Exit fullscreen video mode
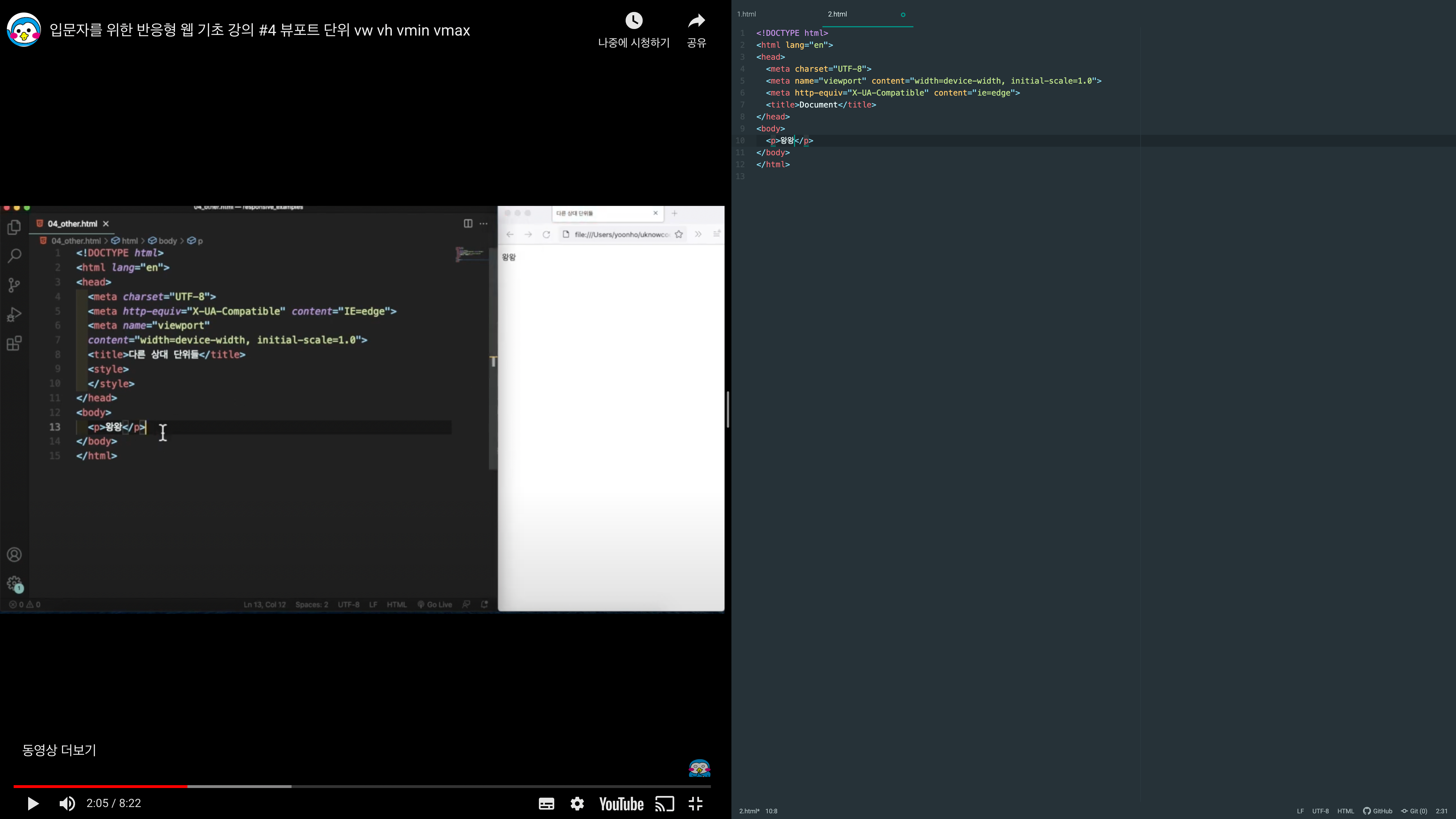1456x819 pixels. [x=696, y=804]
